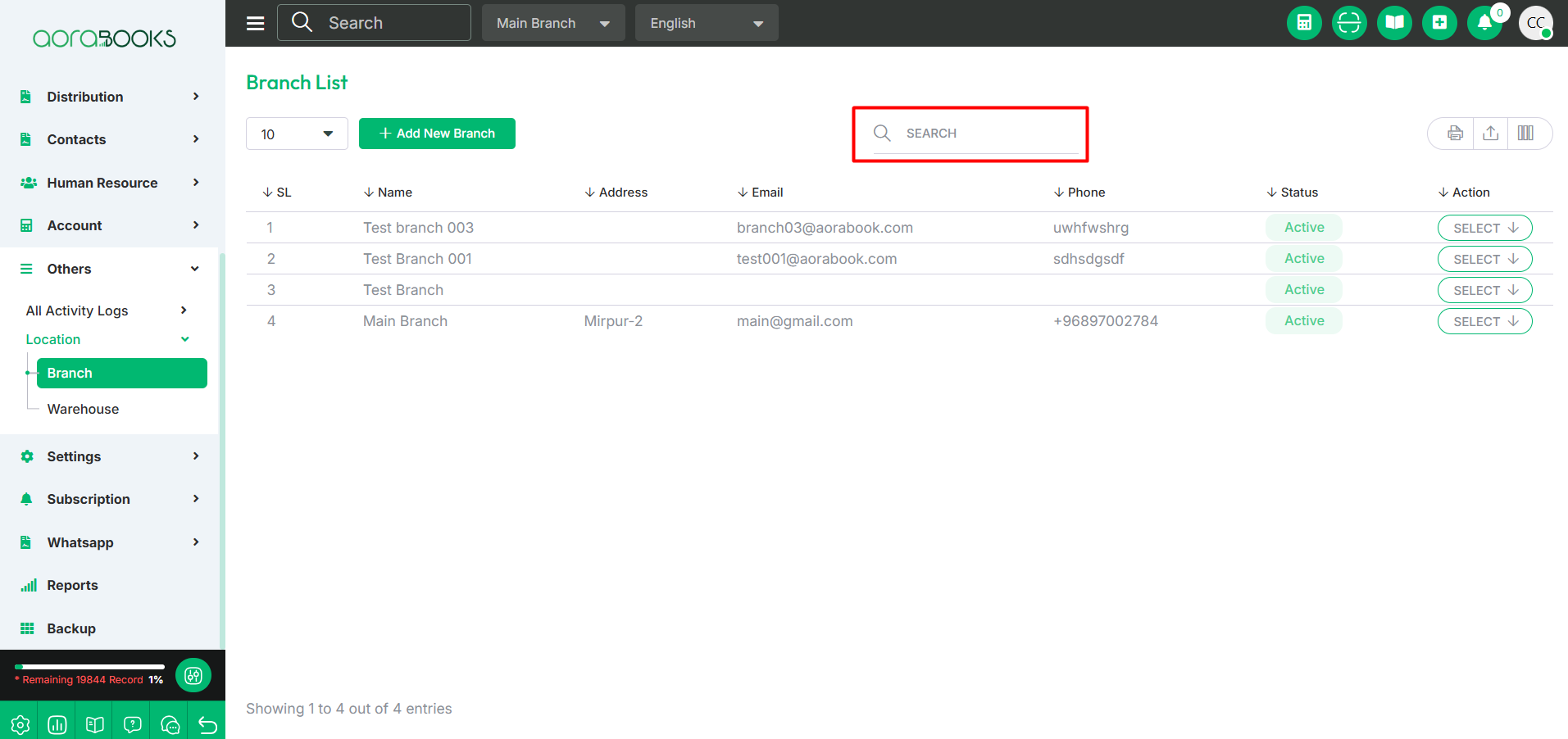Print the branch list table

point(1455,134)
